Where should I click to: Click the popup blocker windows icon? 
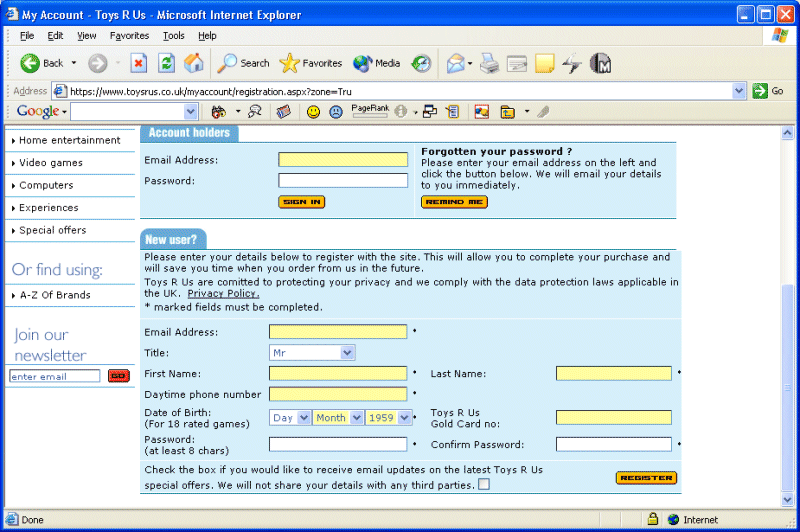430,111
